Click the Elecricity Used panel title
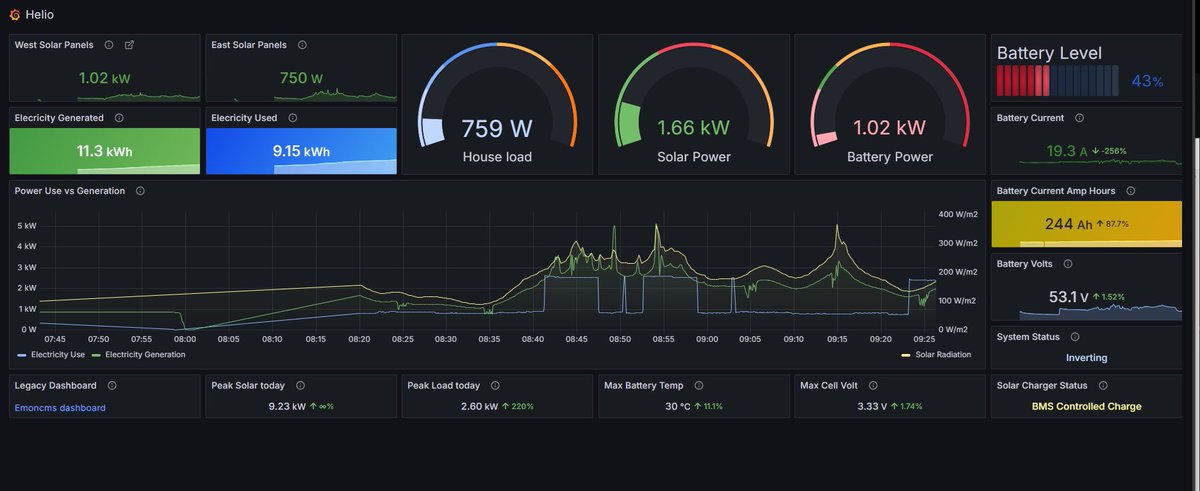The height and width of the screenshot is (491, 1200). 244,118
